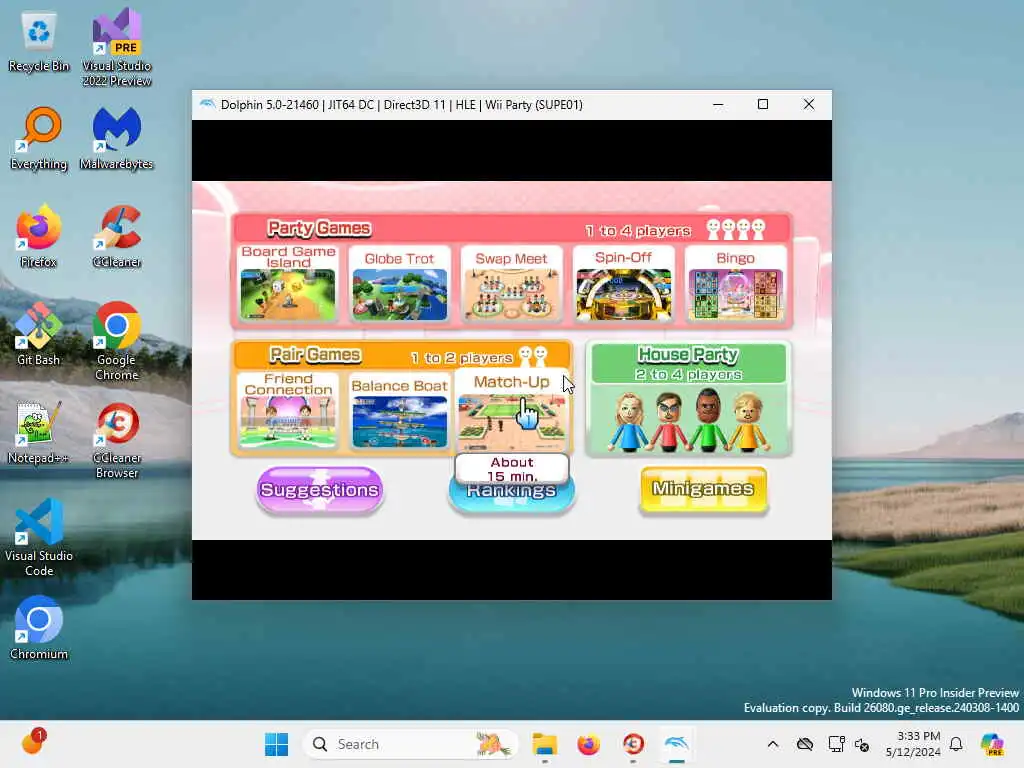
Task: Open CCleaner Browser from the taskbar
Action: (633, 744)
